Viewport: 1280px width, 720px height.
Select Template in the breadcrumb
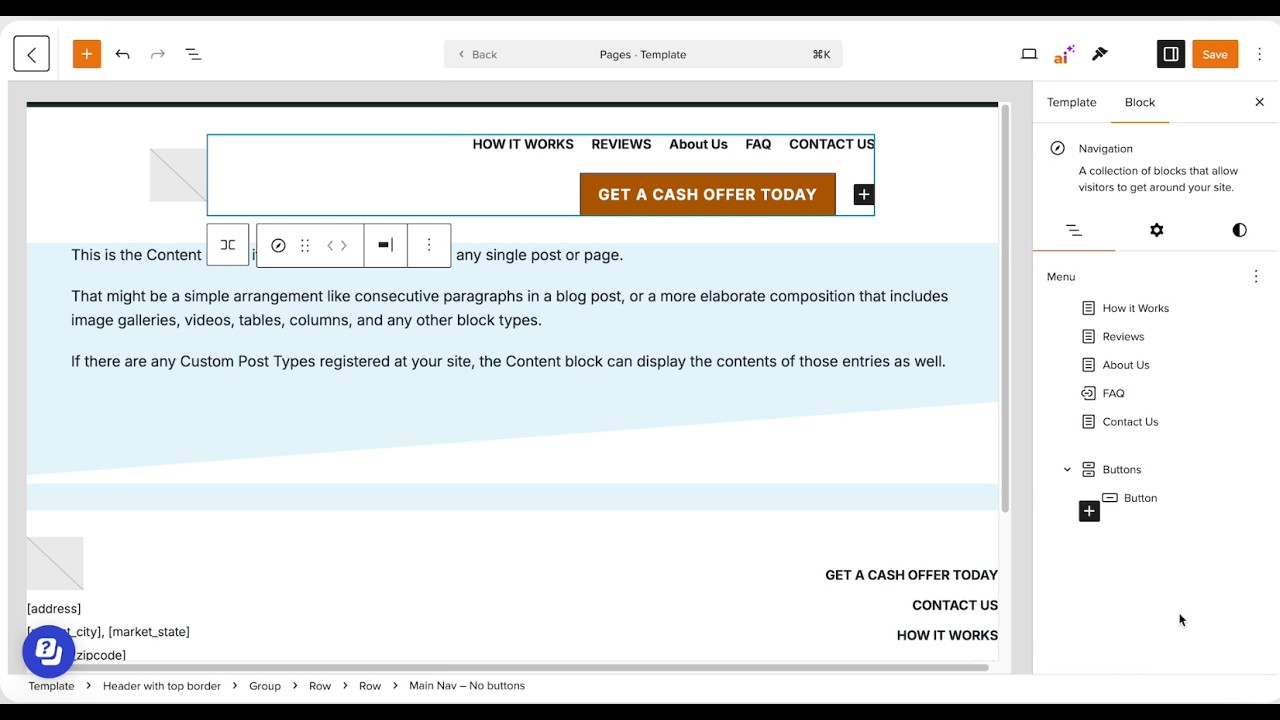51,686
